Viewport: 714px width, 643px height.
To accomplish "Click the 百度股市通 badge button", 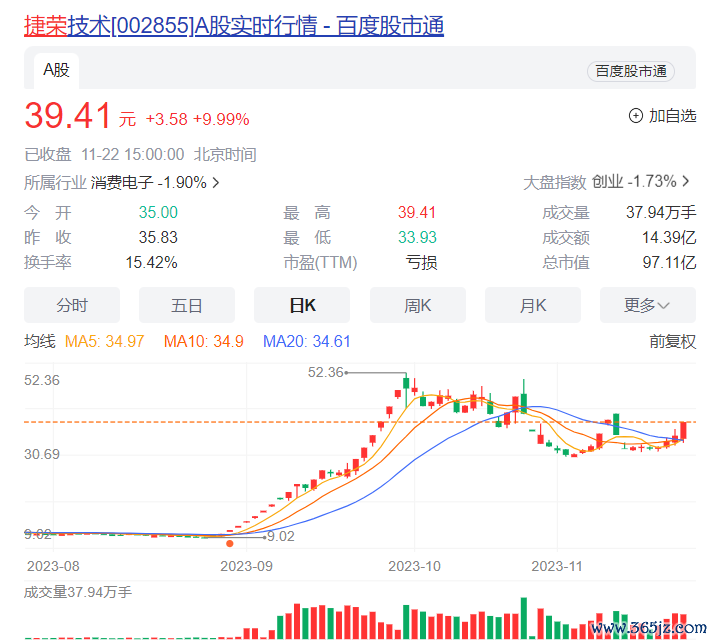I will [631, 71].
